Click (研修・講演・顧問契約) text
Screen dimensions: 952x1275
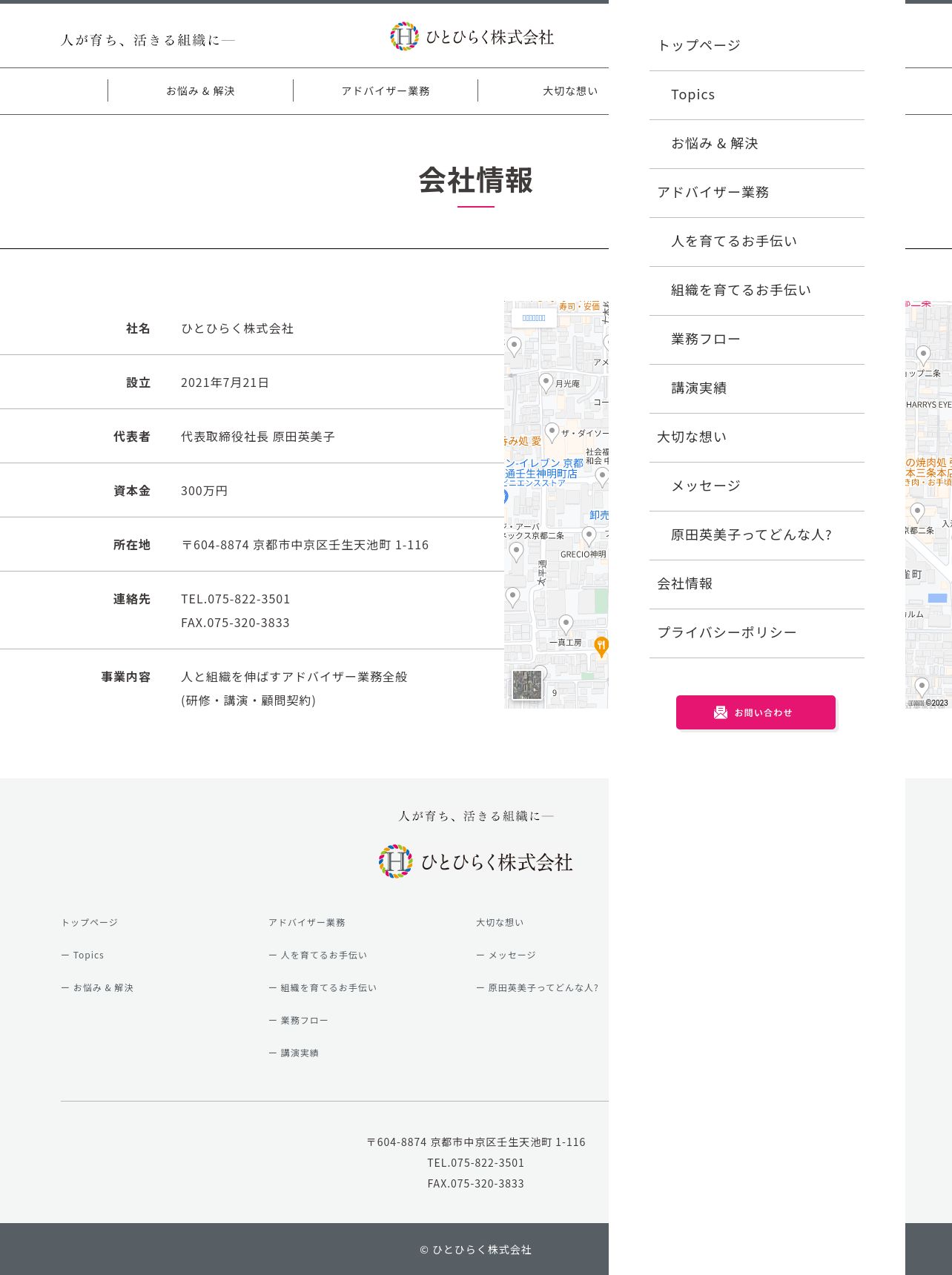(248, 701)
